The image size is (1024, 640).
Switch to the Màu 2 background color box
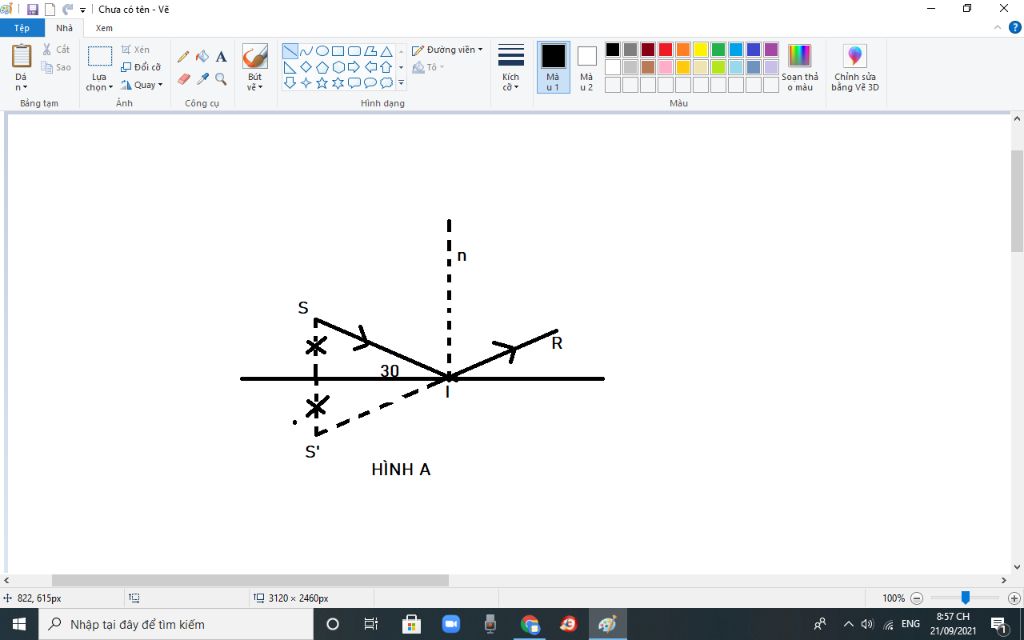[x=586, y=67]
